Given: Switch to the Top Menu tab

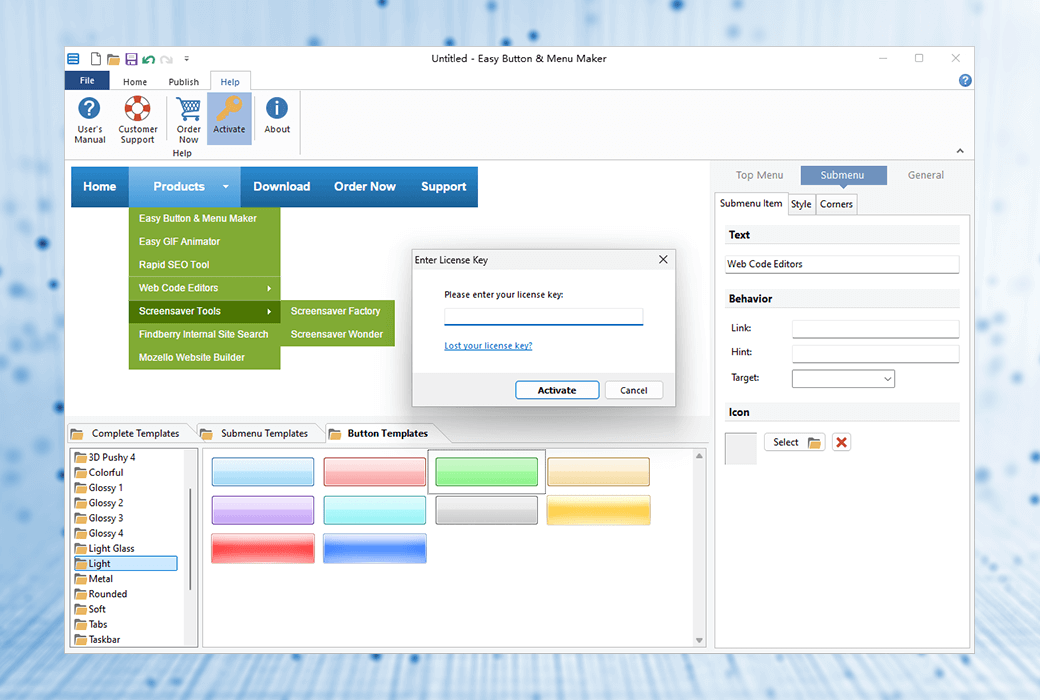Looking at the screenshot, I should 759,175.
